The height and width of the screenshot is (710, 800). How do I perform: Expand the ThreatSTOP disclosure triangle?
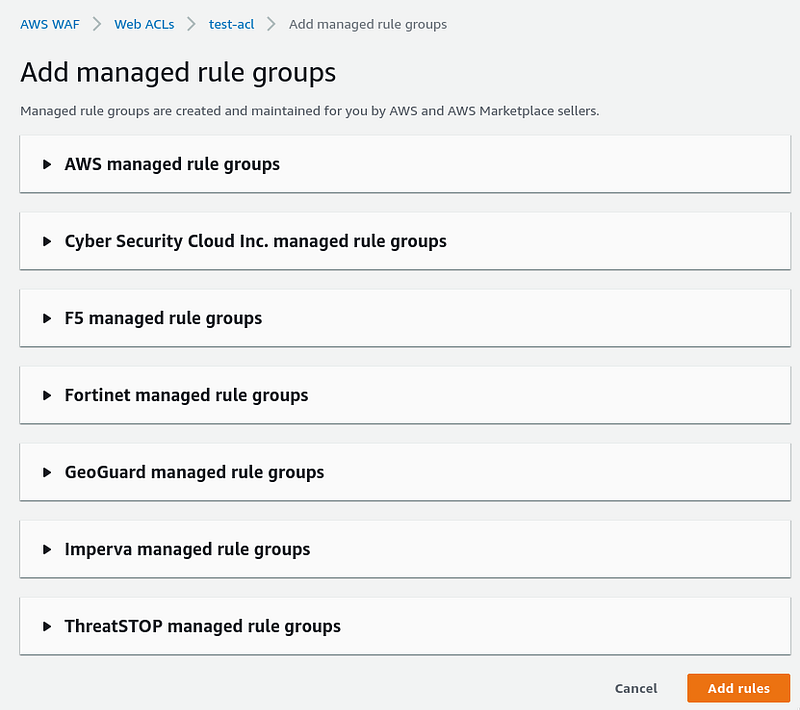click(x=47, y=626)
